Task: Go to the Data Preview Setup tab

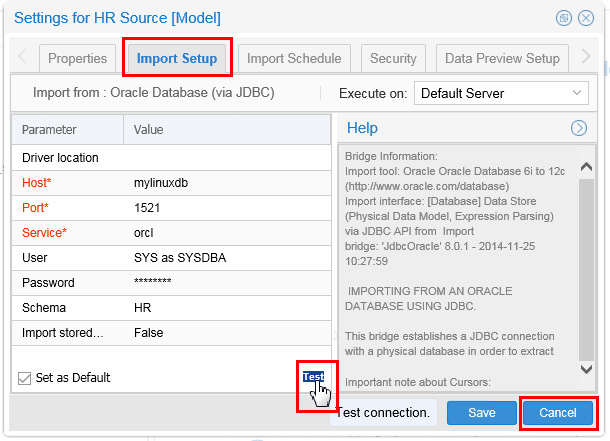Action: click(502, 58)
